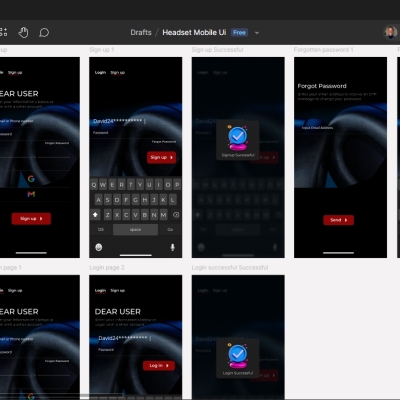This screenshot has height=400, width=400.
Task: Select the 'Login successful Successful' frame label
Action: [x=230, y=267]
